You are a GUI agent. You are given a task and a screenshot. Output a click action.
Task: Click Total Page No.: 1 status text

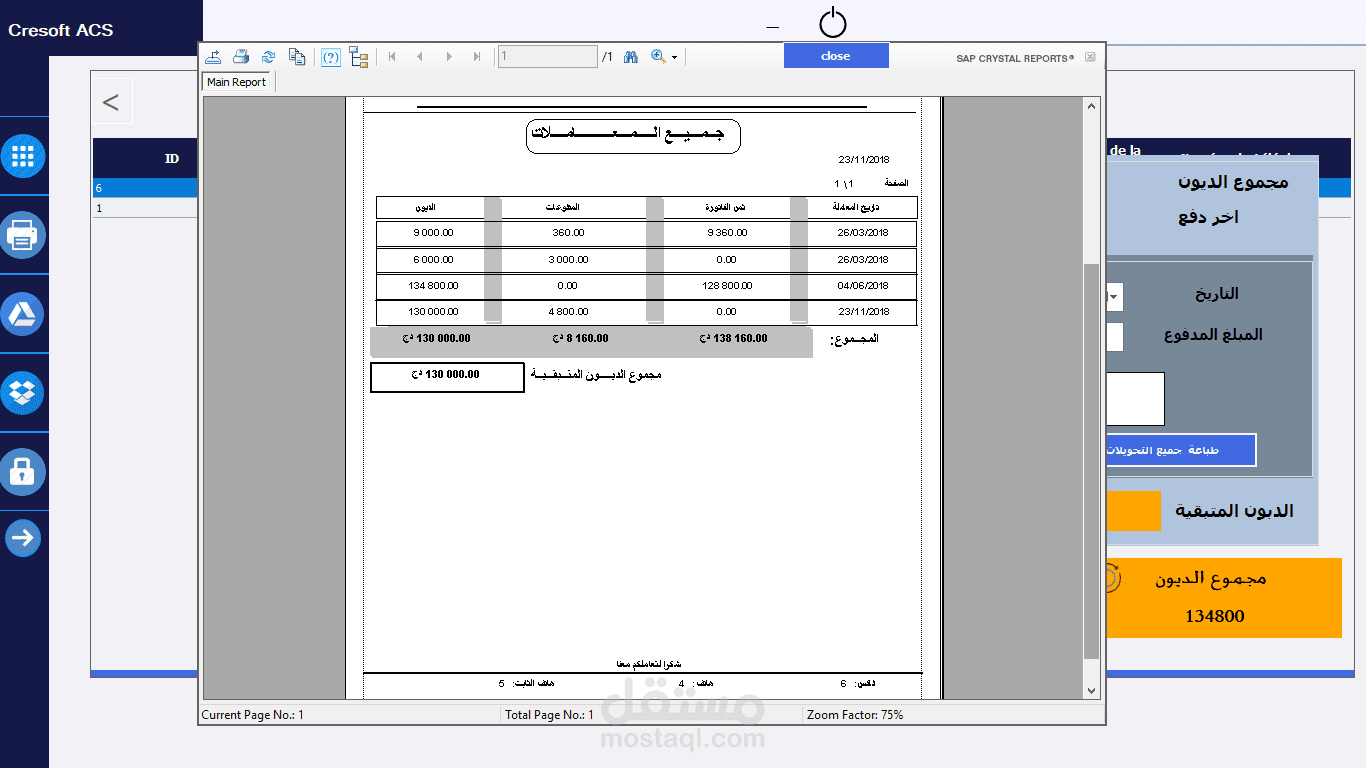549,715
